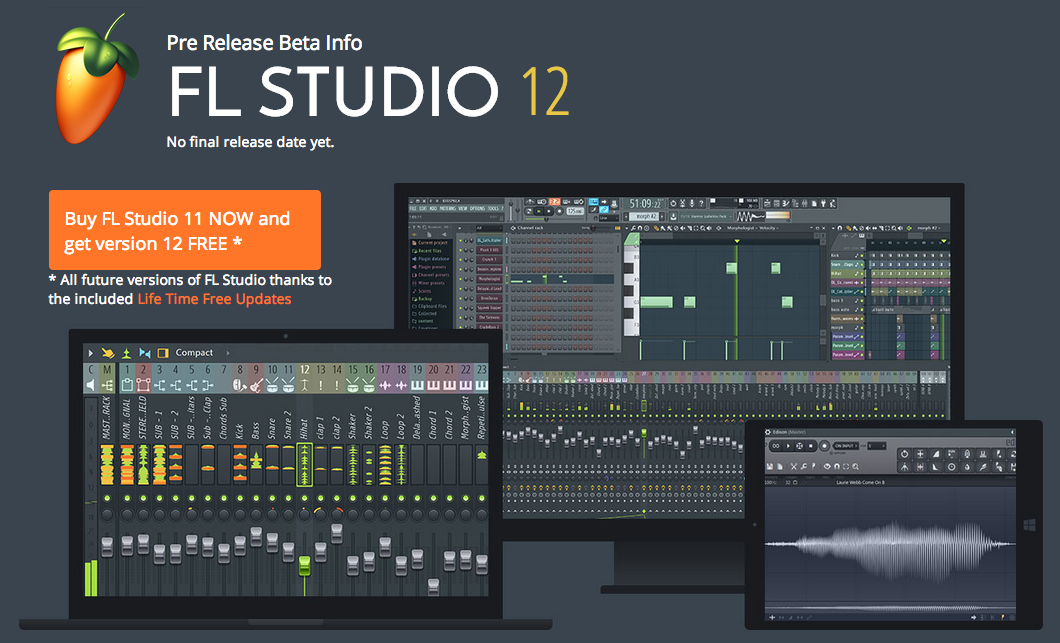Open the Life Time Free Updates link
This screenshot has width=1060, height=643.
click(x=214, y=299)
